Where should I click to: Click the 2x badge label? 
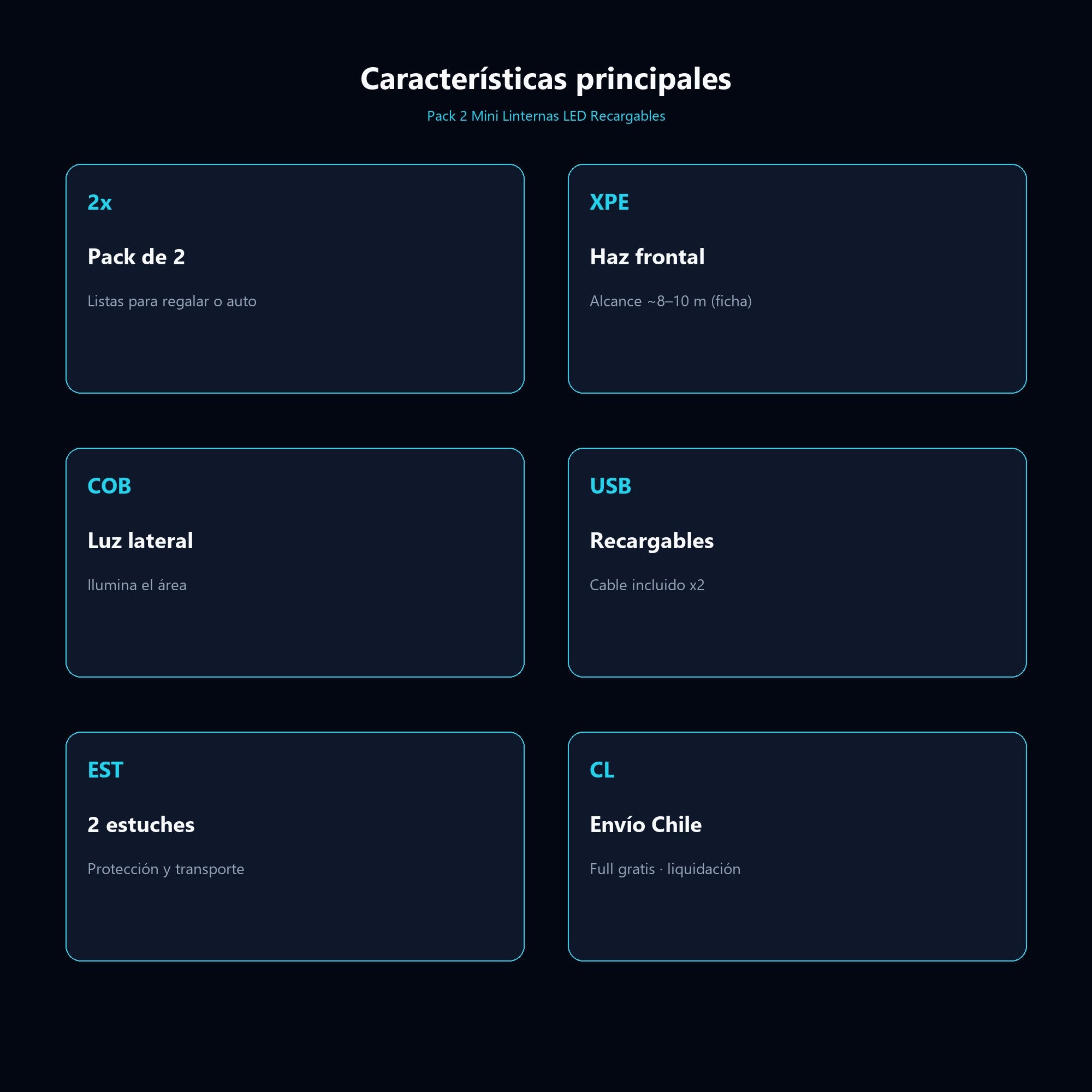click(x=99, y=203)
